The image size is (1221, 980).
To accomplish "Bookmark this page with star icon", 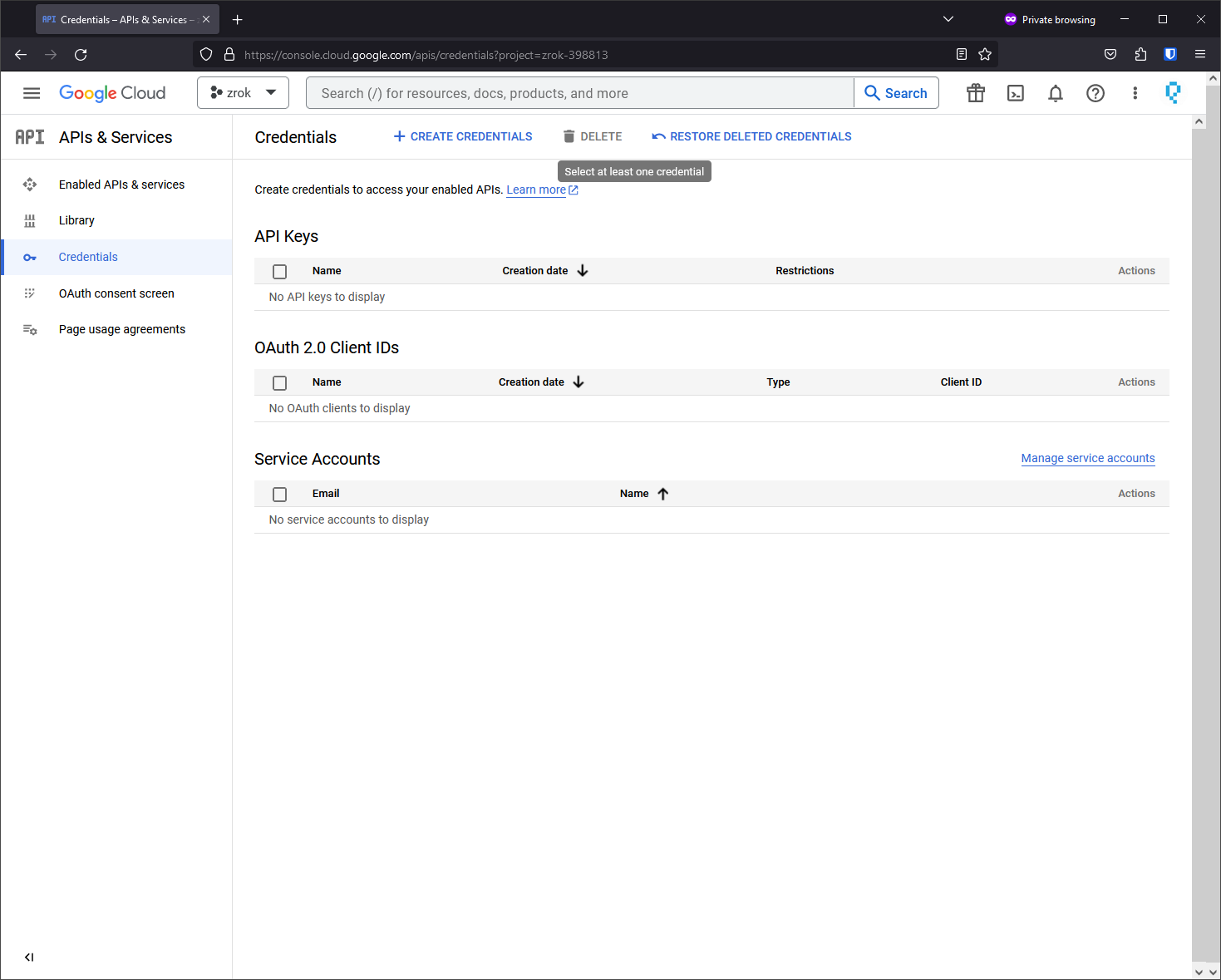I will click(985, 55).
